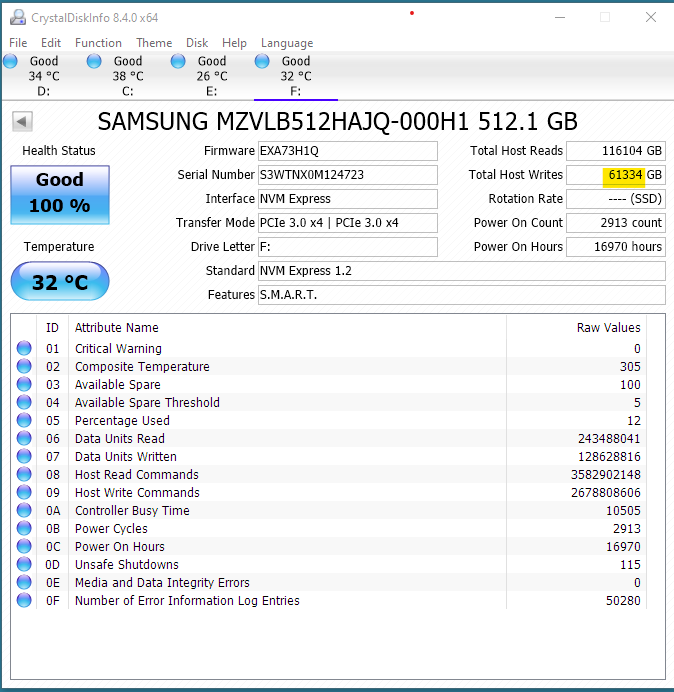Click the Drive Letter field F:

pos(348,247)
